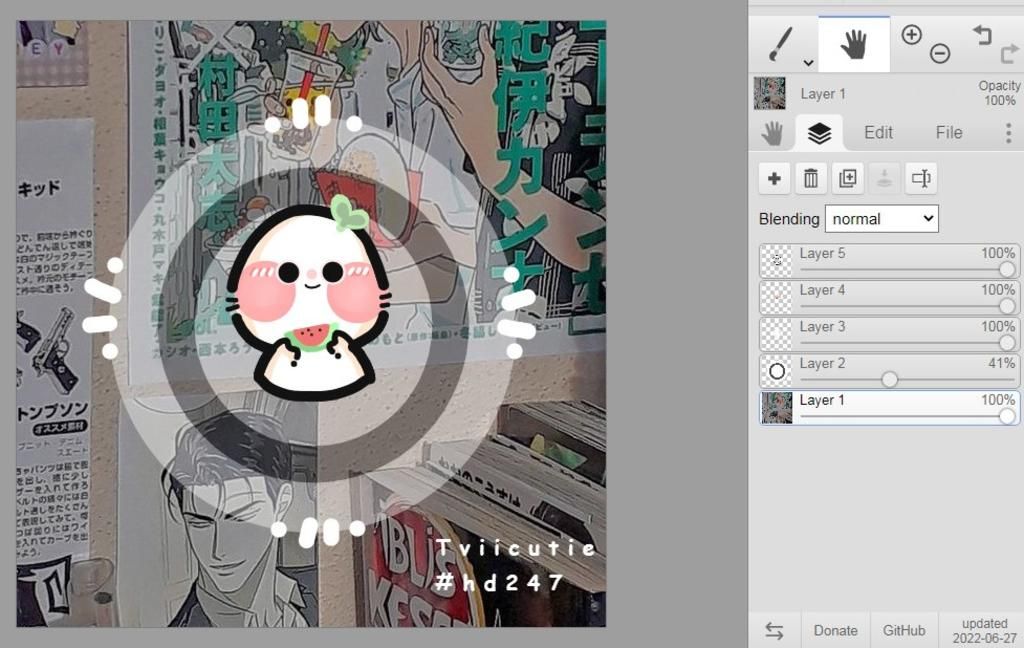Select Layer 3 in the list
The image size is (1024, 648).
889,334
